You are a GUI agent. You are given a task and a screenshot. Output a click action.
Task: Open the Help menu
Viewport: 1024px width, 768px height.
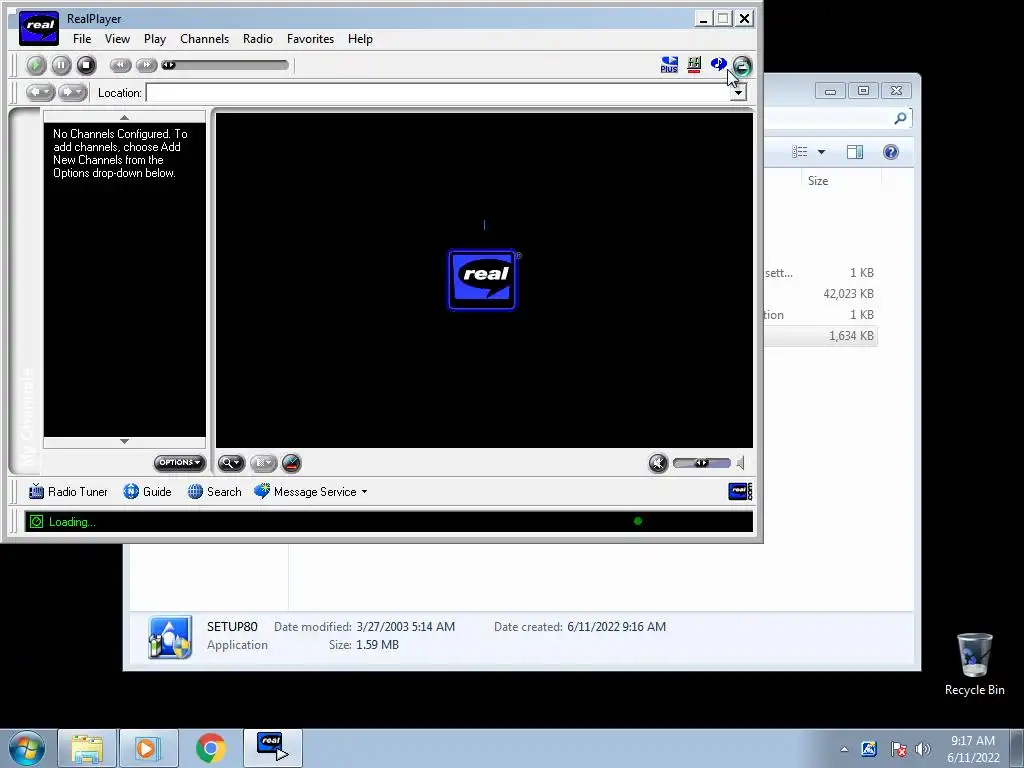(x=360, y=39)
